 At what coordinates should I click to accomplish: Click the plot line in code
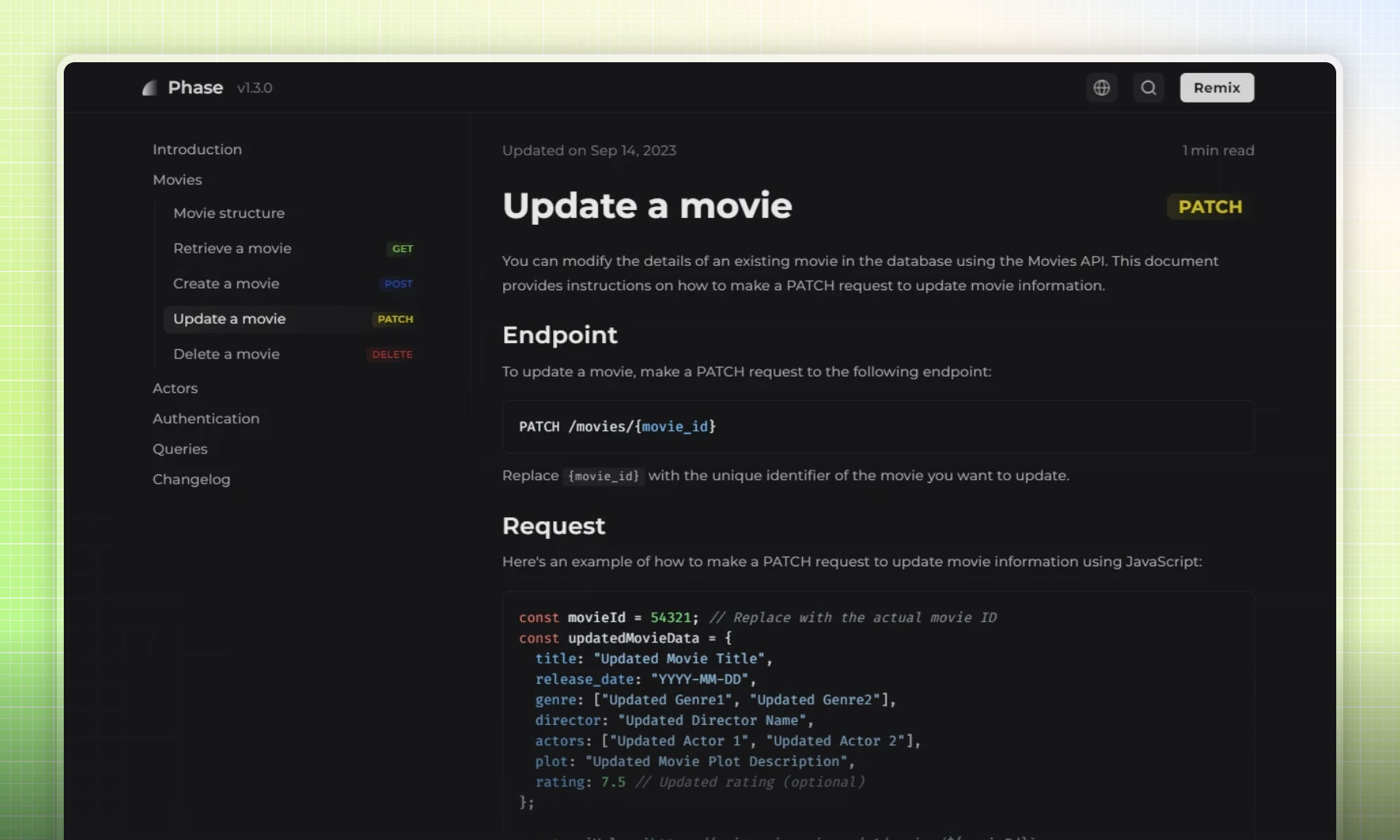click(695, 761)
